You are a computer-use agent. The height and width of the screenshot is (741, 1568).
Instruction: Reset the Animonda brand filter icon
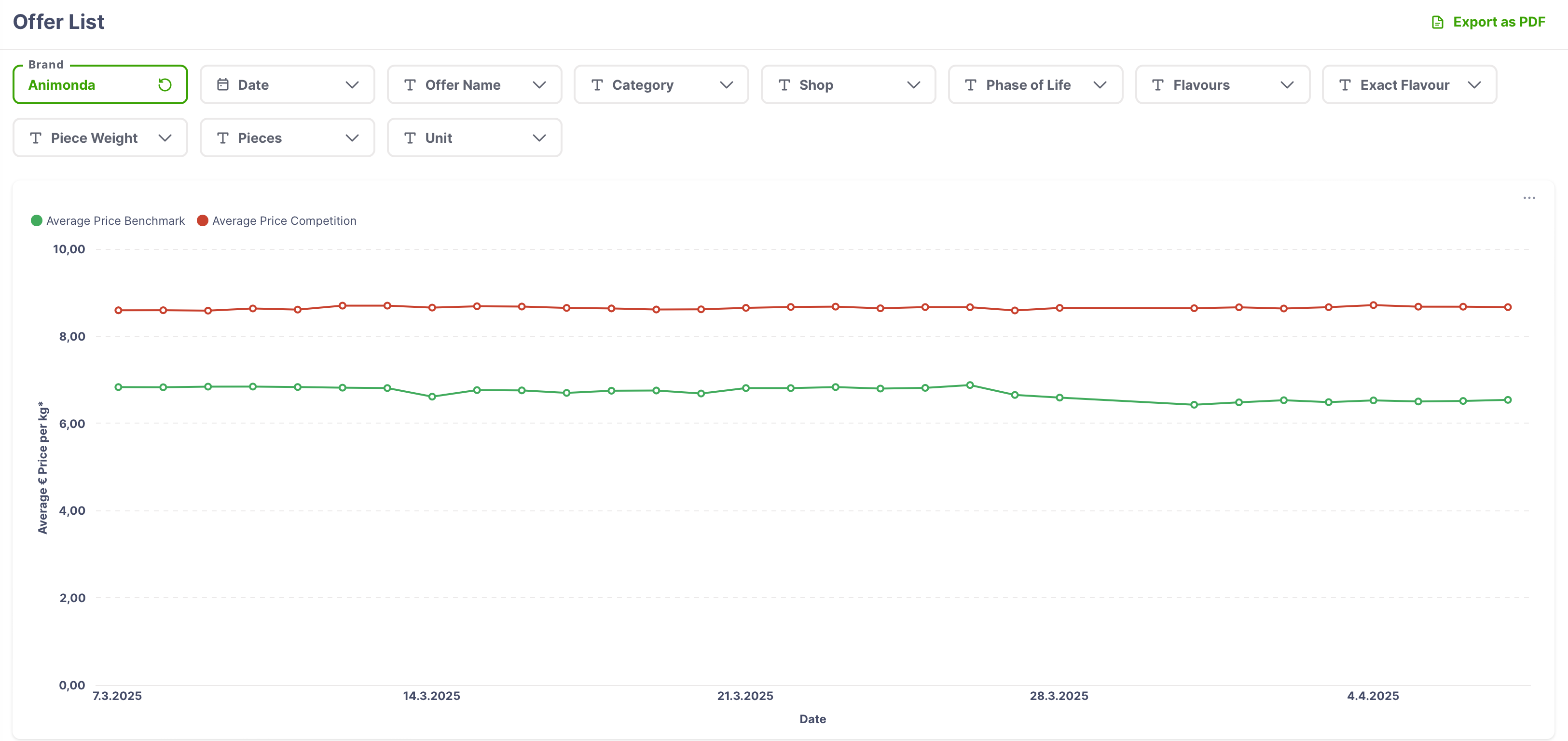pos(165,84)
